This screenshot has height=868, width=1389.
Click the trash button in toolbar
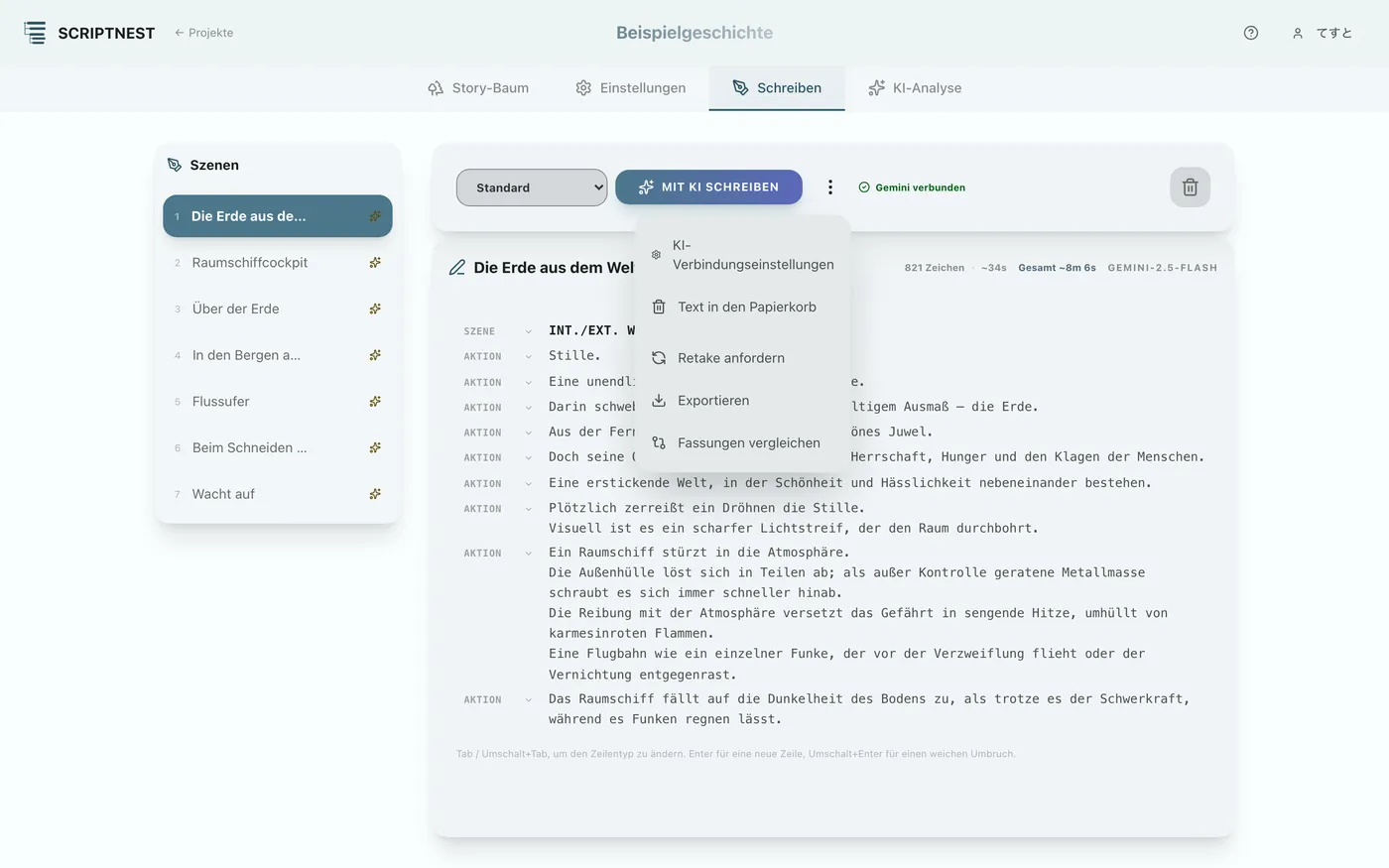pos(1190,187)
